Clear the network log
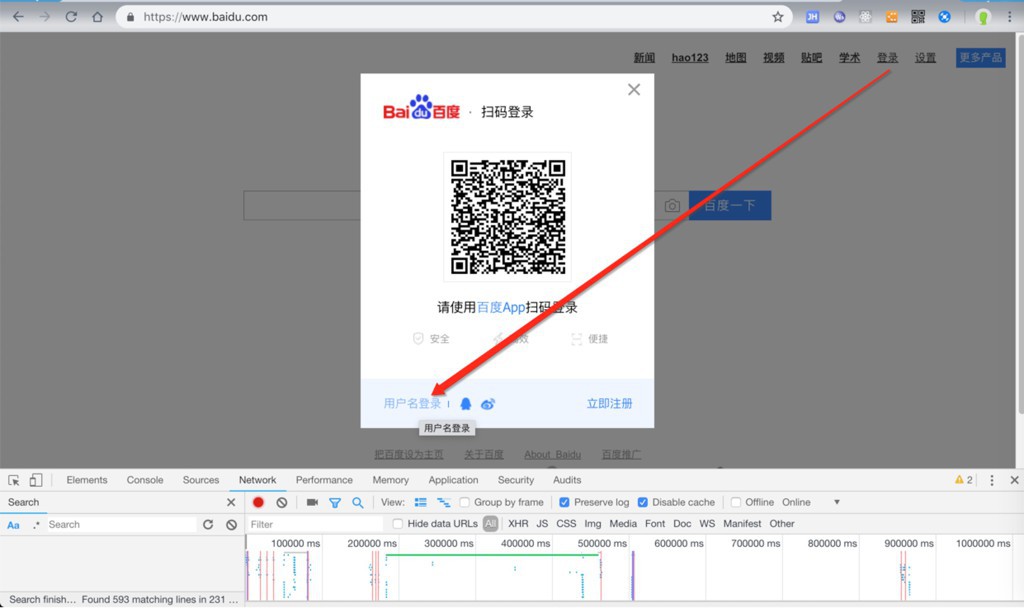Viewport: 1024px width, 608px height. coord(281,502)
